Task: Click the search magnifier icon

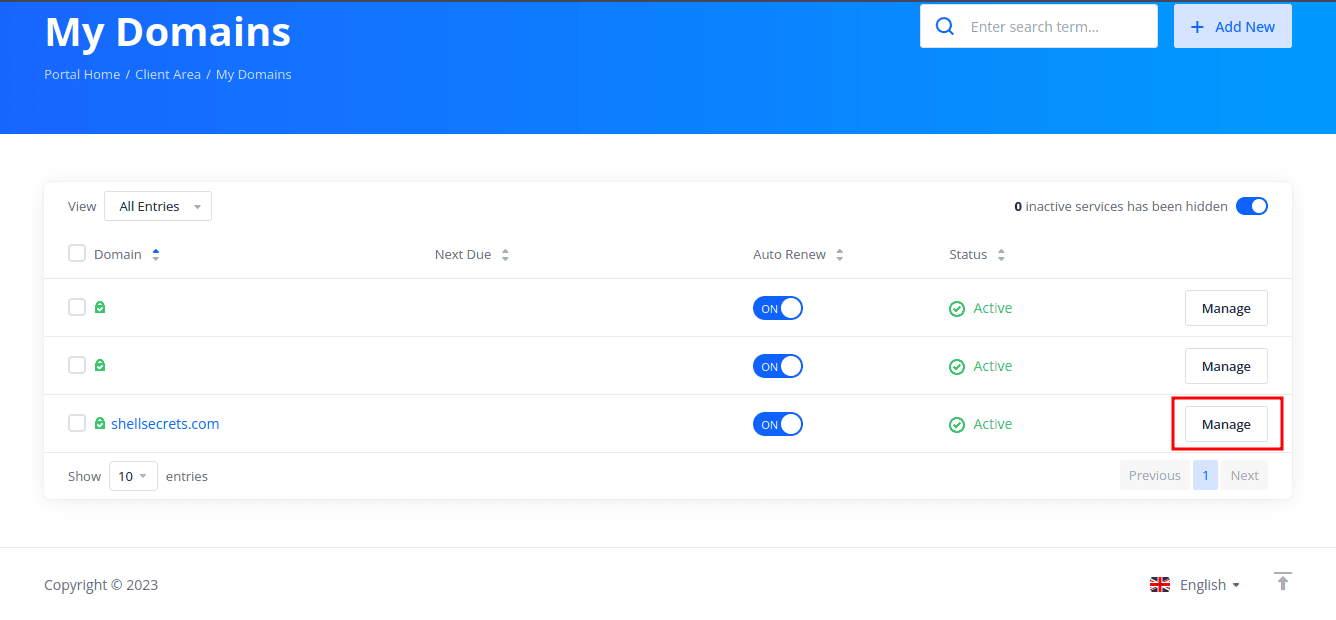Action: [x=944, y=25]
